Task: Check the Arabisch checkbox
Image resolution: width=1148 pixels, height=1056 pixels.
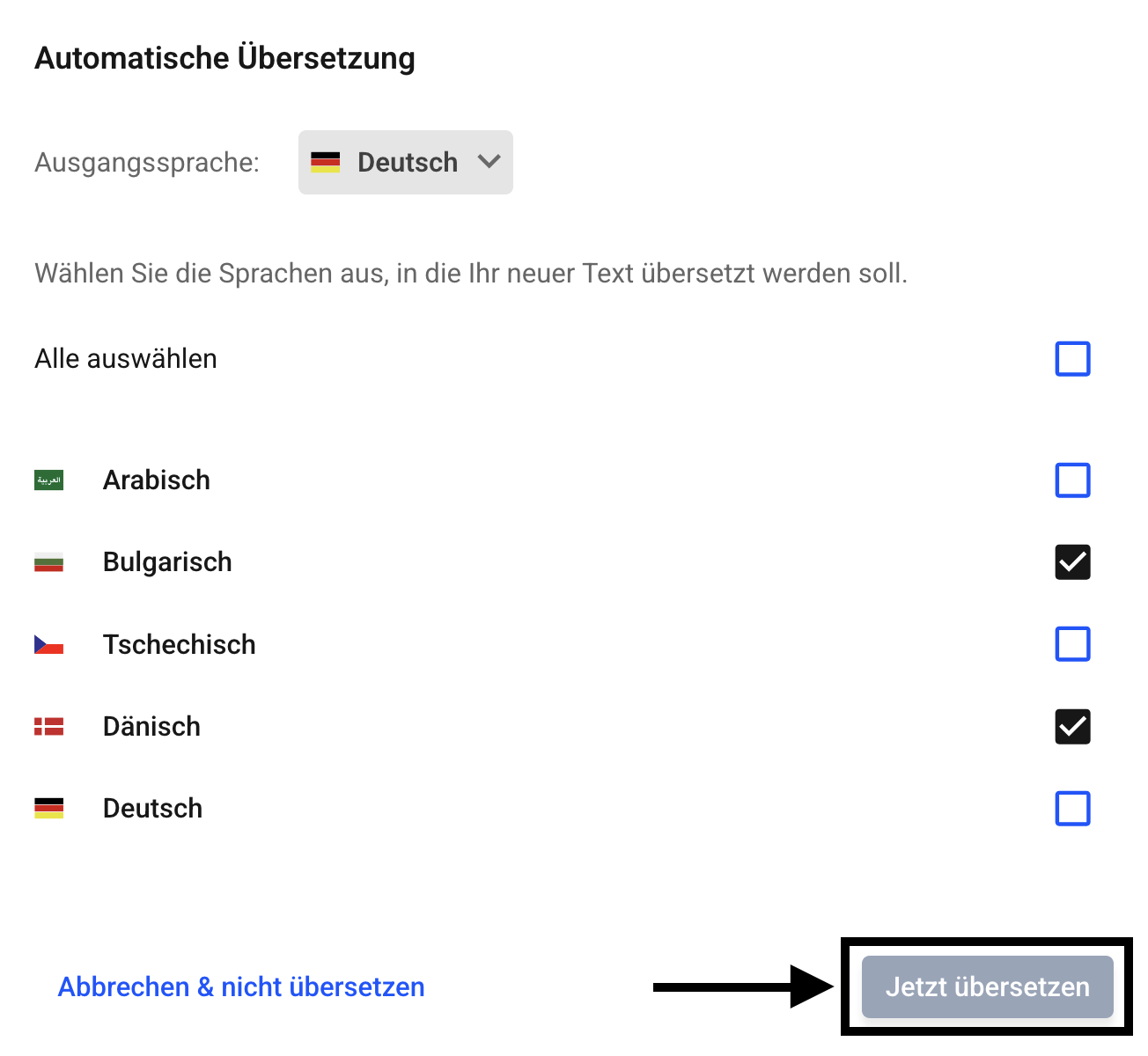Action: click(x=1072, y=480)
